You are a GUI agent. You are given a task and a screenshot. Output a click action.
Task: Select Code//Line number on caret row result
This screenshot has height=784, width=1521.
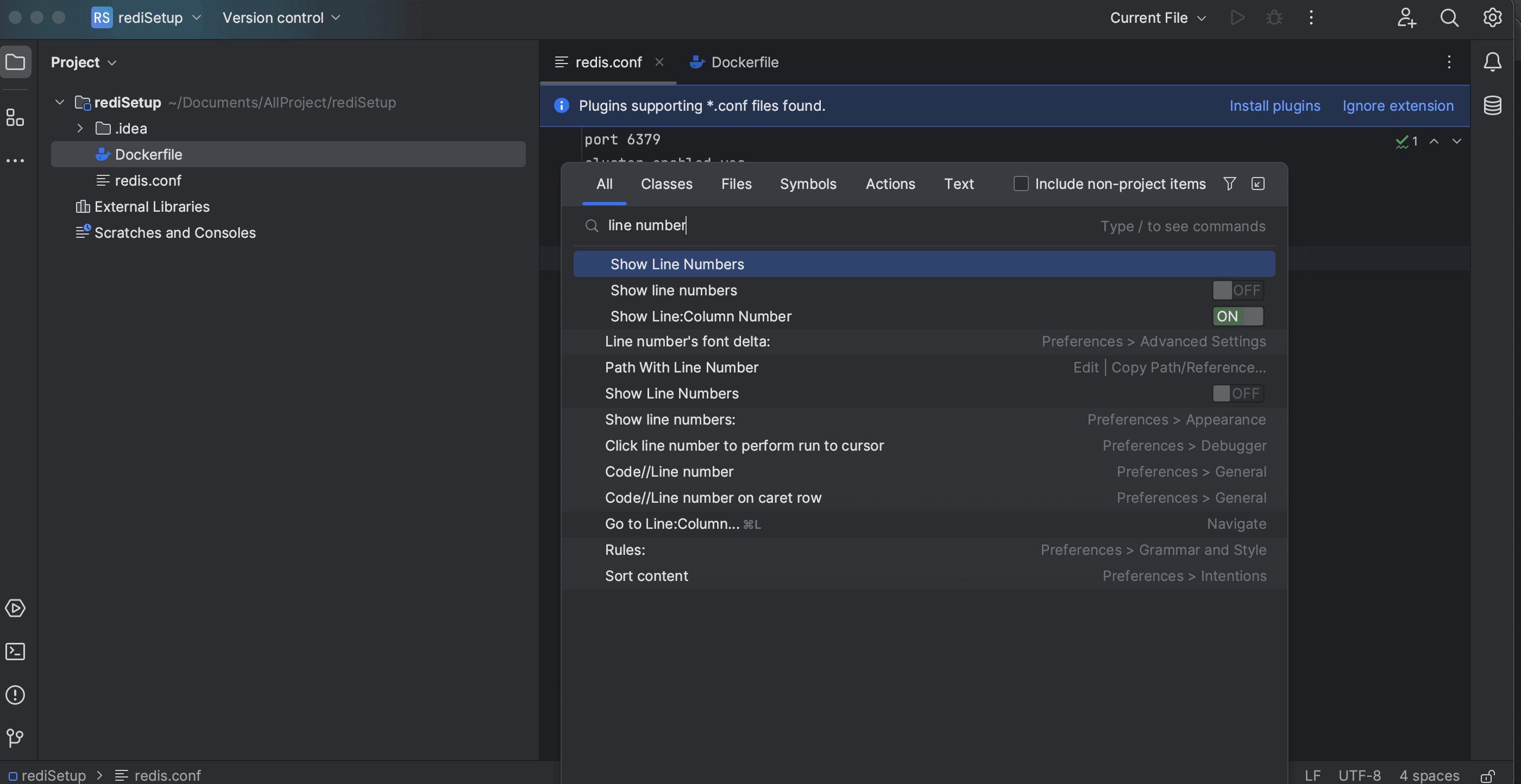pyautogui.click(x=924, y=498)
